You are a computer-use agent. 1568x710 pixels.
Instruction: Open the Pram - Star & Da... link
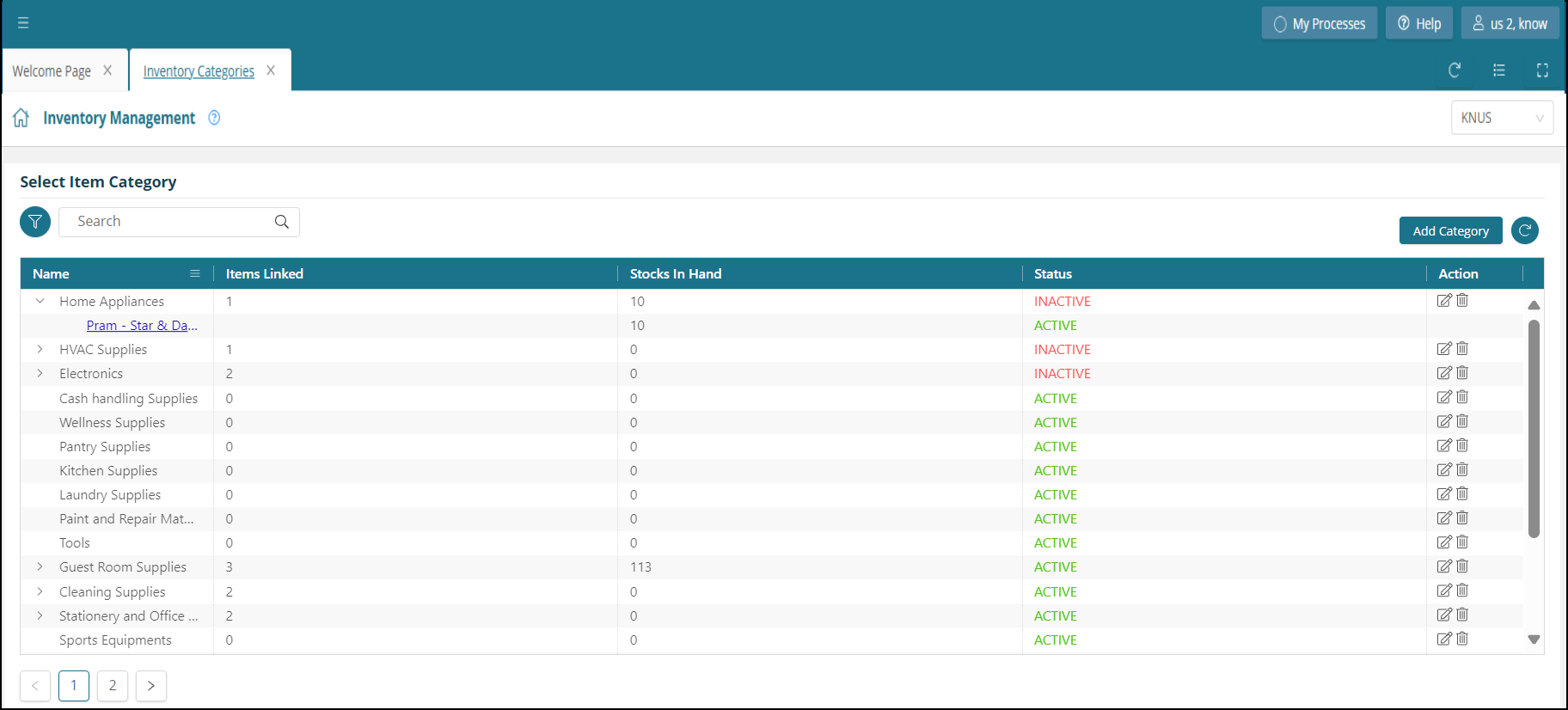click(142, 326)
